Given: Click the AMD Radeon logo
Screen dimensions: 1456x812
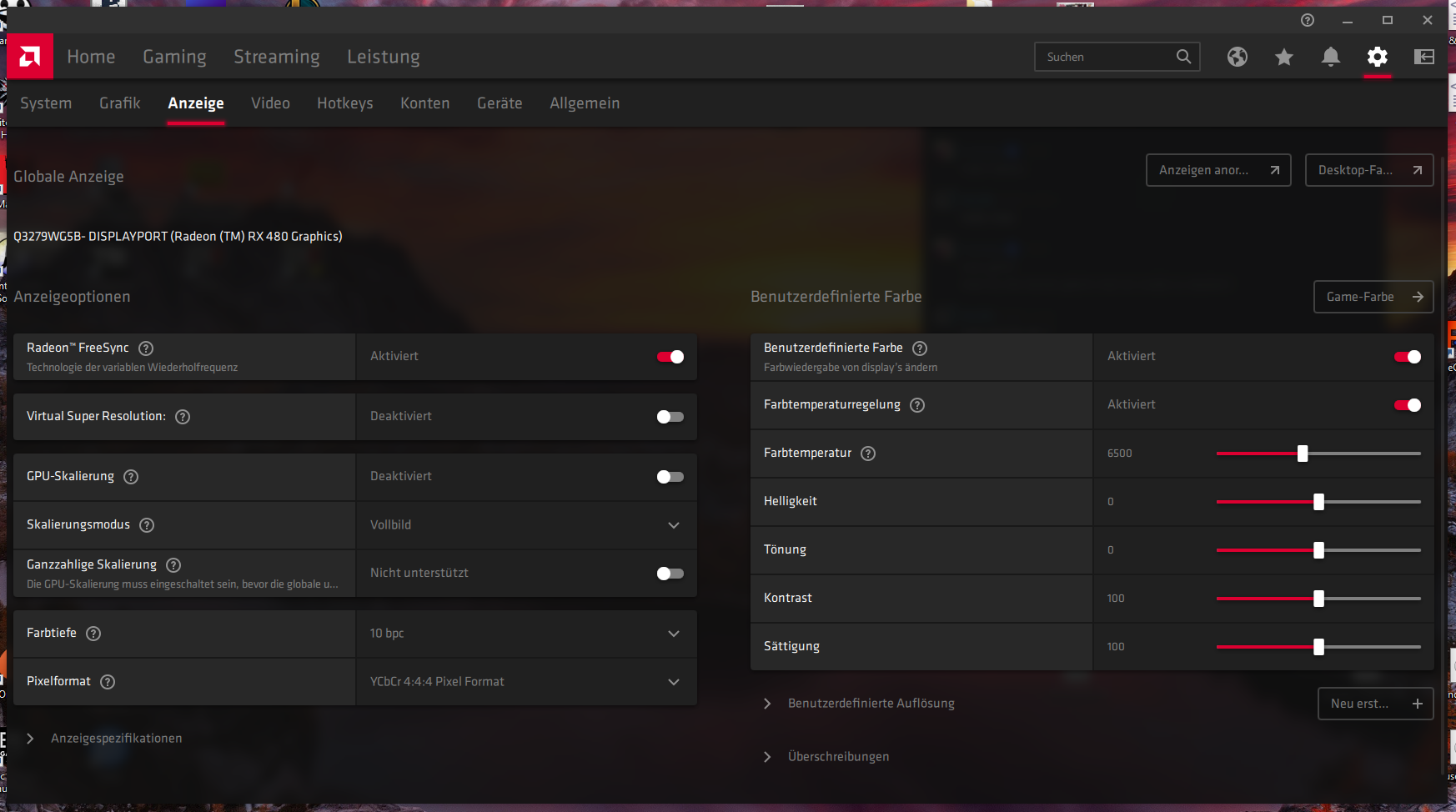Looking at the screenshot, I should [x=30, y=57].
